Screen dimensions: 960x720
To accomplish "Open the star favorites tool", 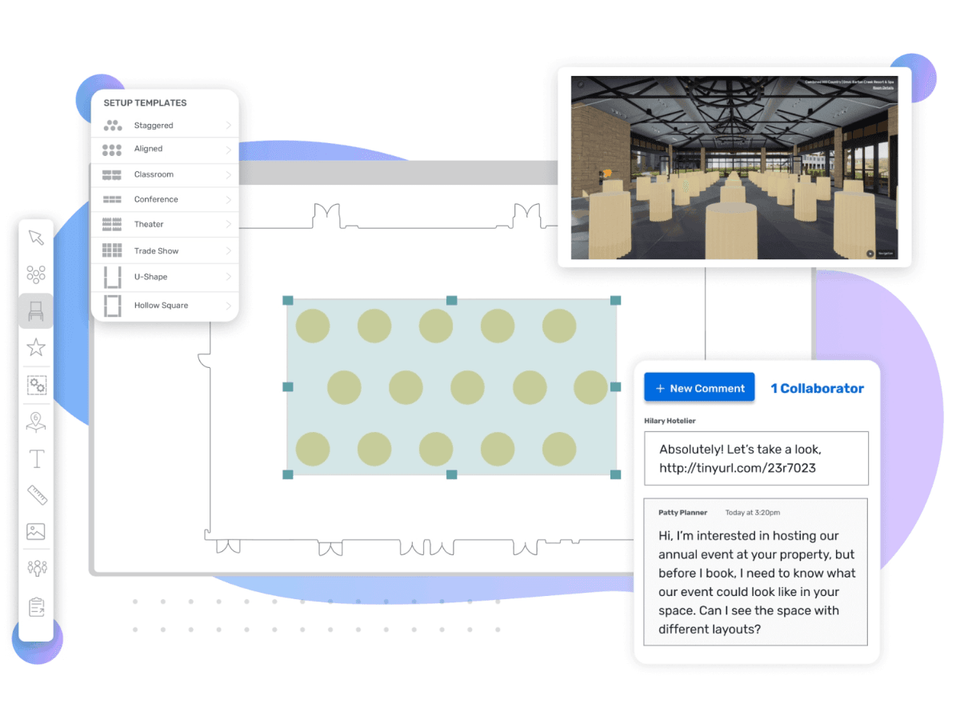I will click(36, 347).
